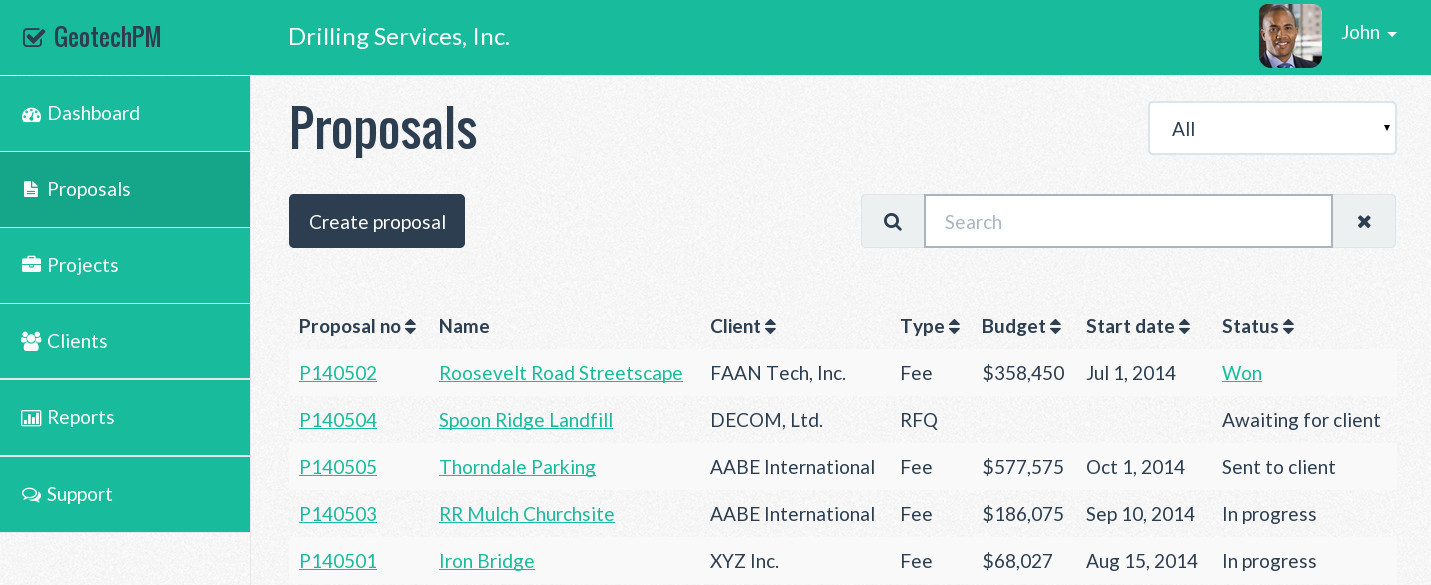Sort table by Proposal no column
This screenshot has height=585, width=1431.
point(357,326)
